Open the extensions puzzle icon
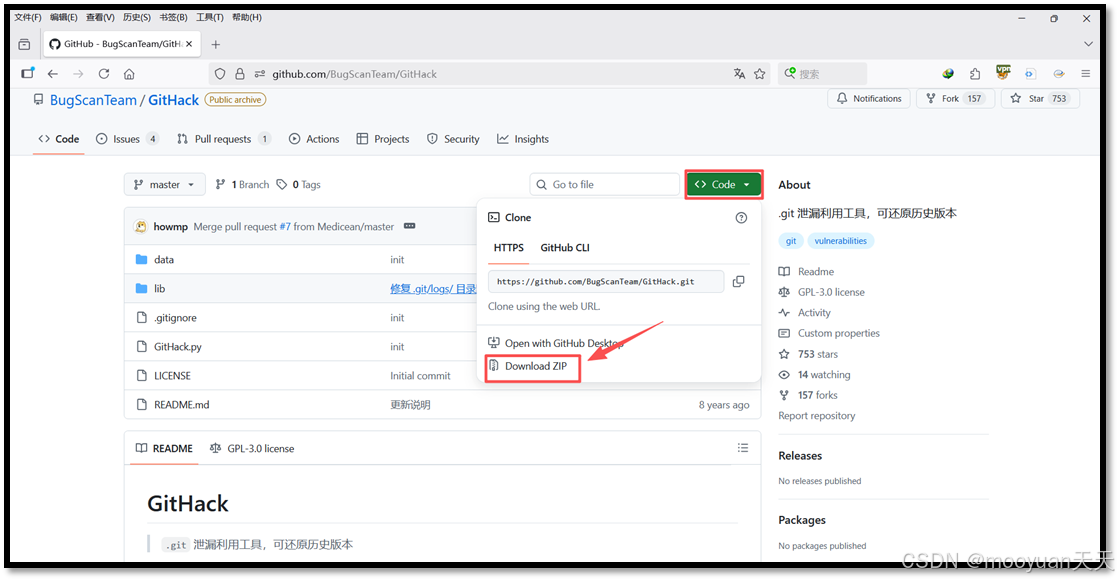1119x581 pixels. pos(975,74)
